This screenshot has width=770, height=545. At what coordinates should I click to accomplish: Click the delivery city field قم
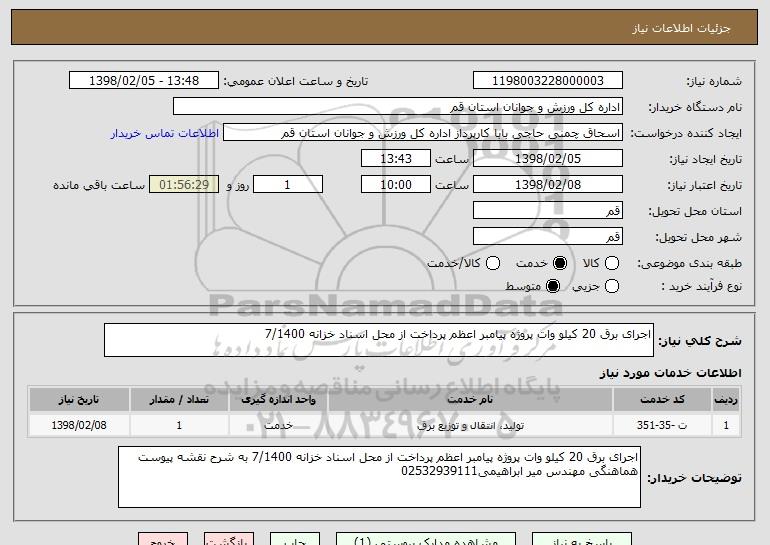[x=548, y=237]
